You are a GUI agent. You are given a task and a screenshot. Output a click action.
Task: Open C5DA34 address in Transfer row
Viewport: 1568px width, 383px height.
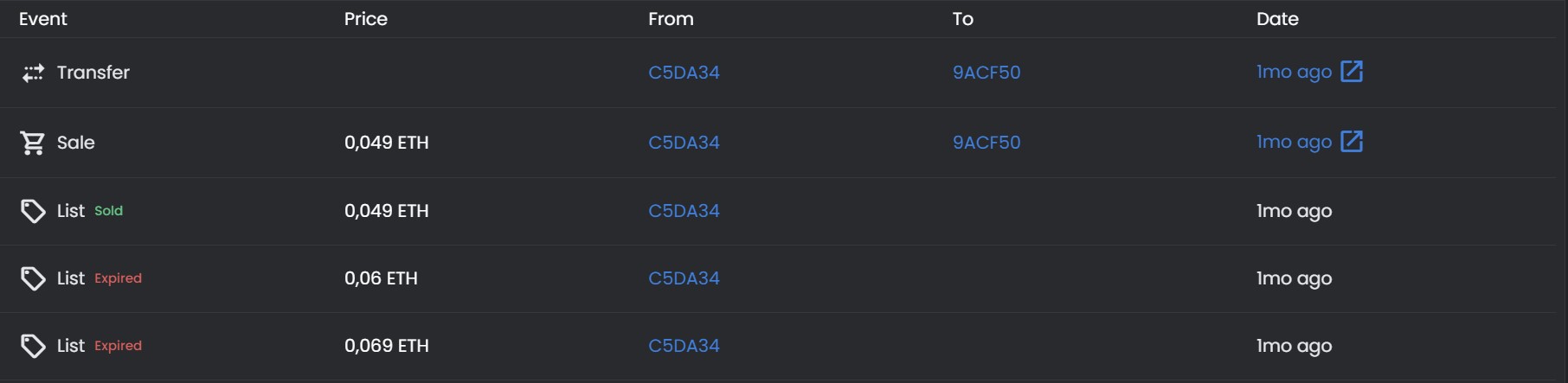coord(684,73)
